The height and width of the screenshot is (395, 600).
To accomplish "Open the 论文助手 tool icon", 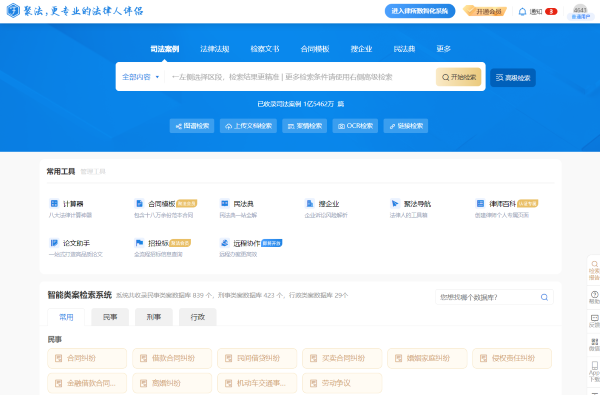I will tap(54, 243).
